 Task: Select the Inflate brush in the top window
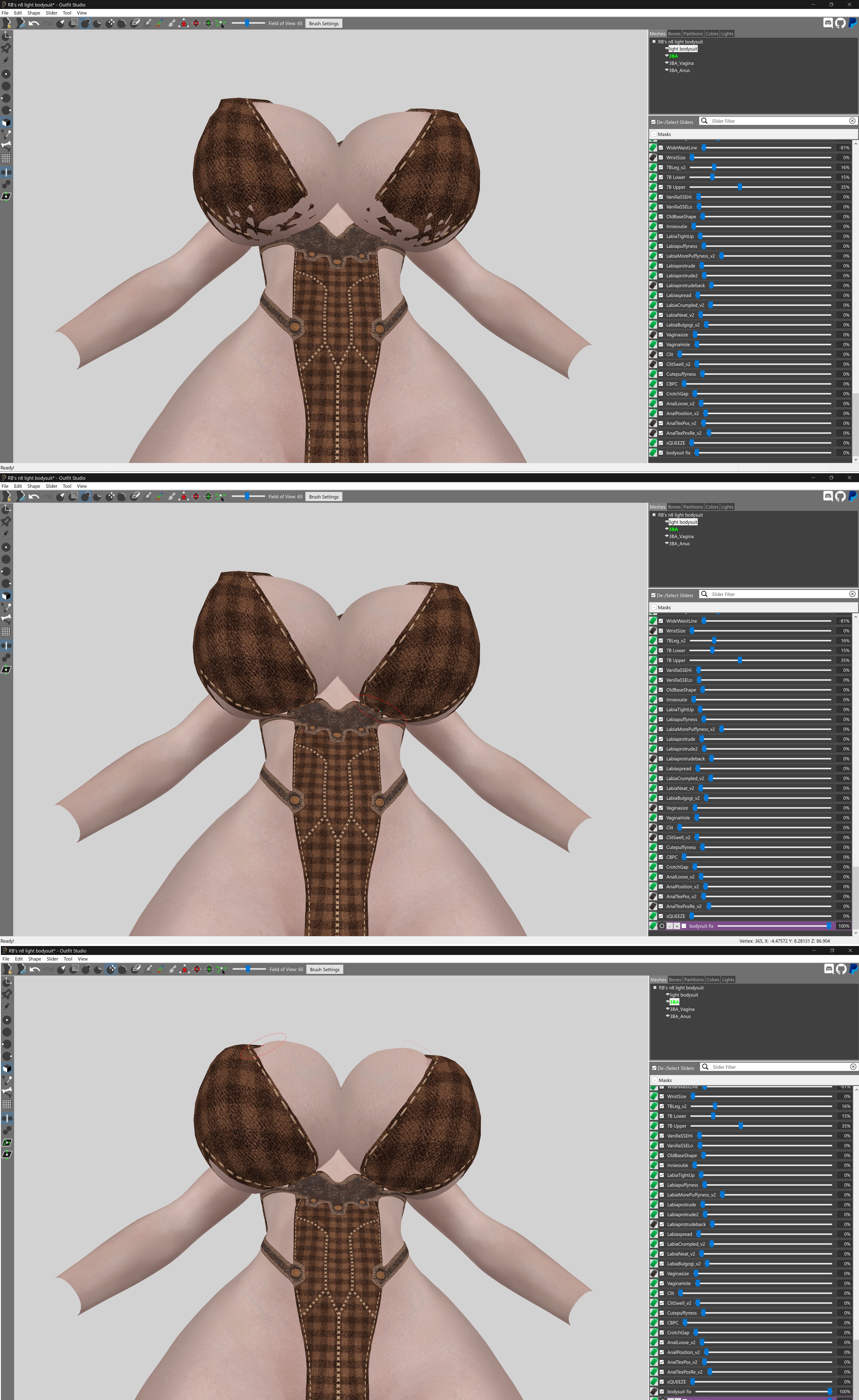click(85, 23)
